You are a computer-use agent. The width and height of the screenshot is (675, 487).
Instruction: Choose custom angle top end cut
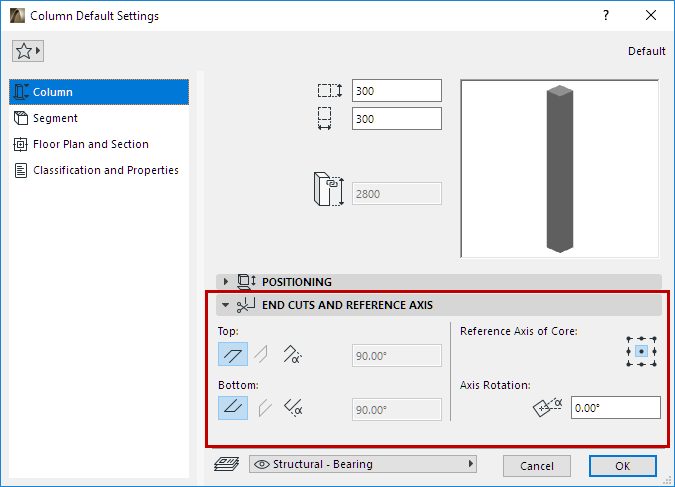pyautogui.click(x=293, y=355)
